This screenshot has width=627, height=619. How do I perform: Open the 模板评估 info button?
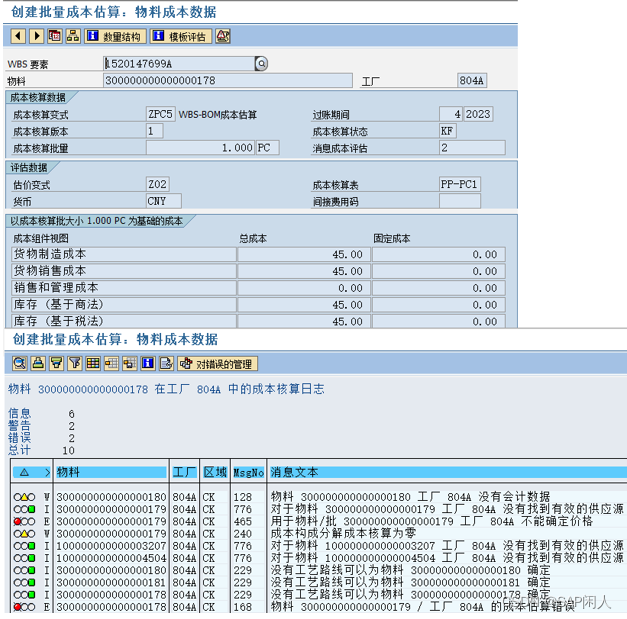(181, 36)
